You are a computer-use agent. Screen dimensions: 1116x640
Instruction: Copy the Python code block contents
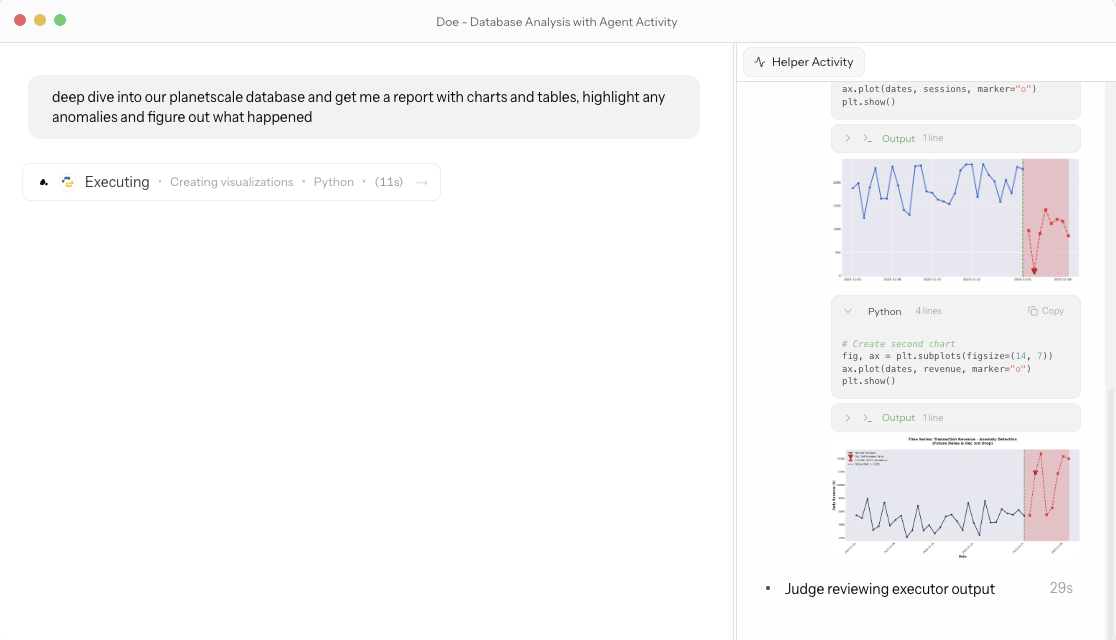(x=1046, y=311)
